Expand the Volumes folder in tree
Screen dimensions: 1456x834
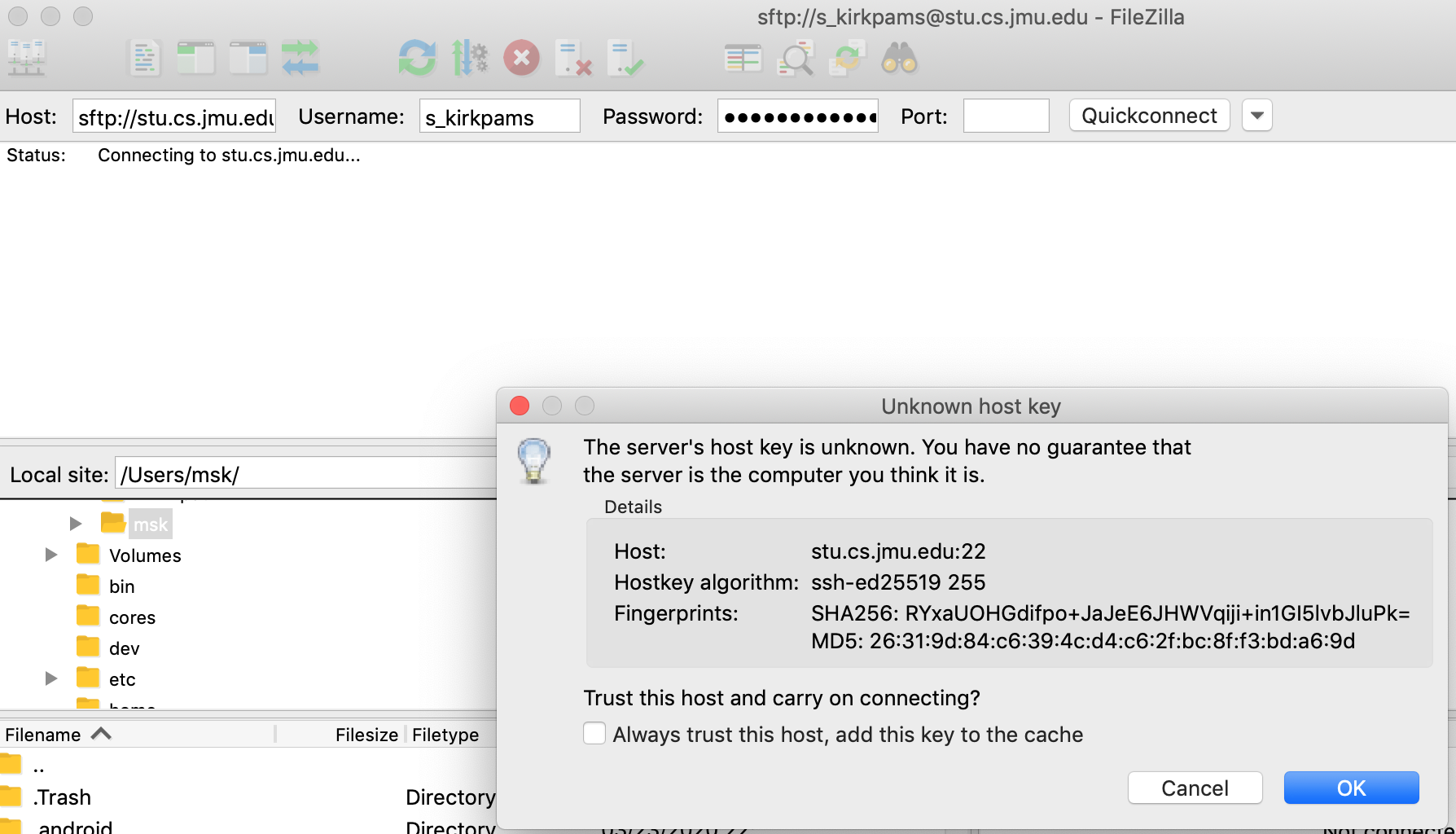tap(51, 555)
